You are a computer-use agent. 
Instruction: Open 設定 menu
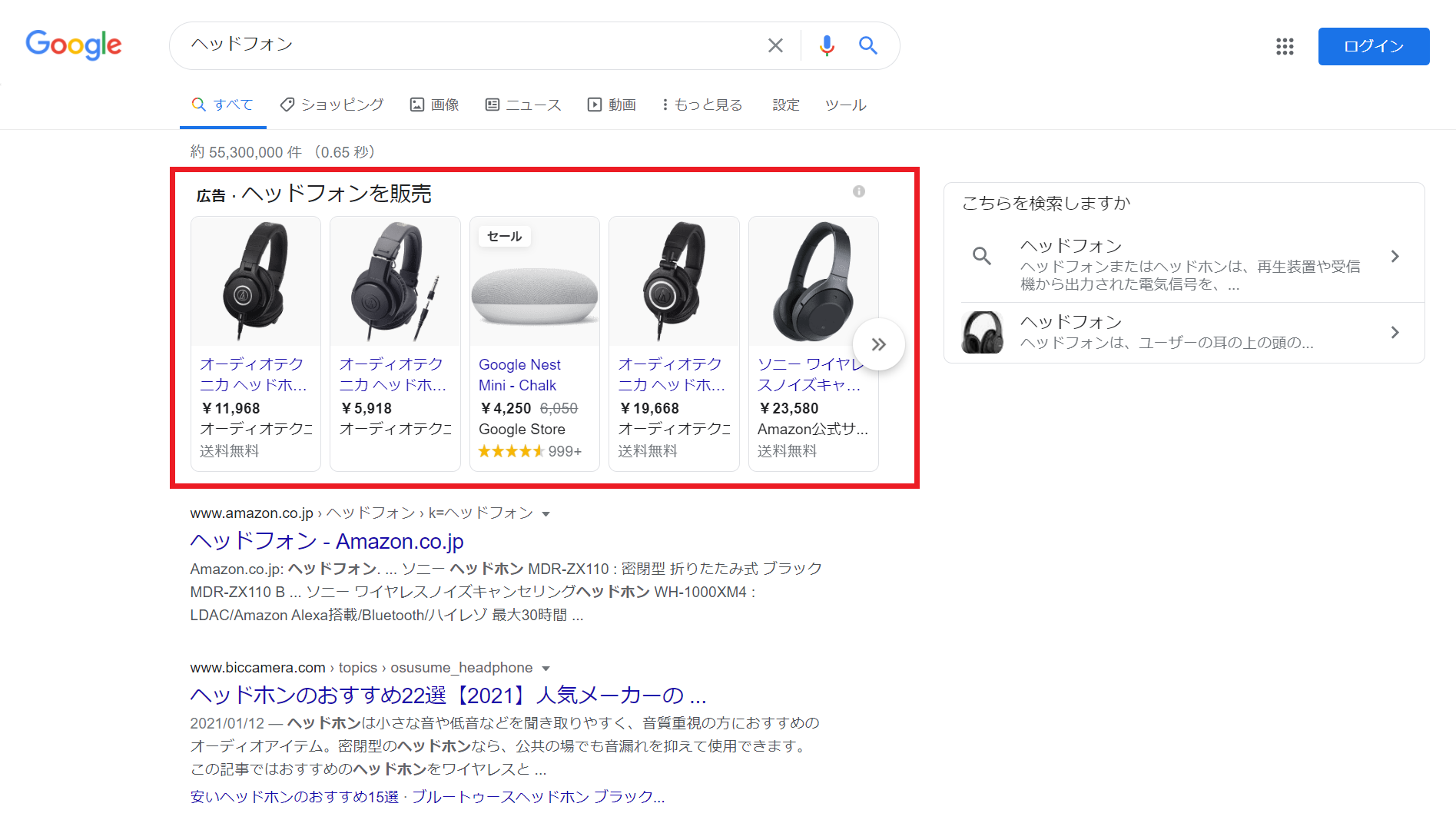pyautogui.click(x=786, y=105)
